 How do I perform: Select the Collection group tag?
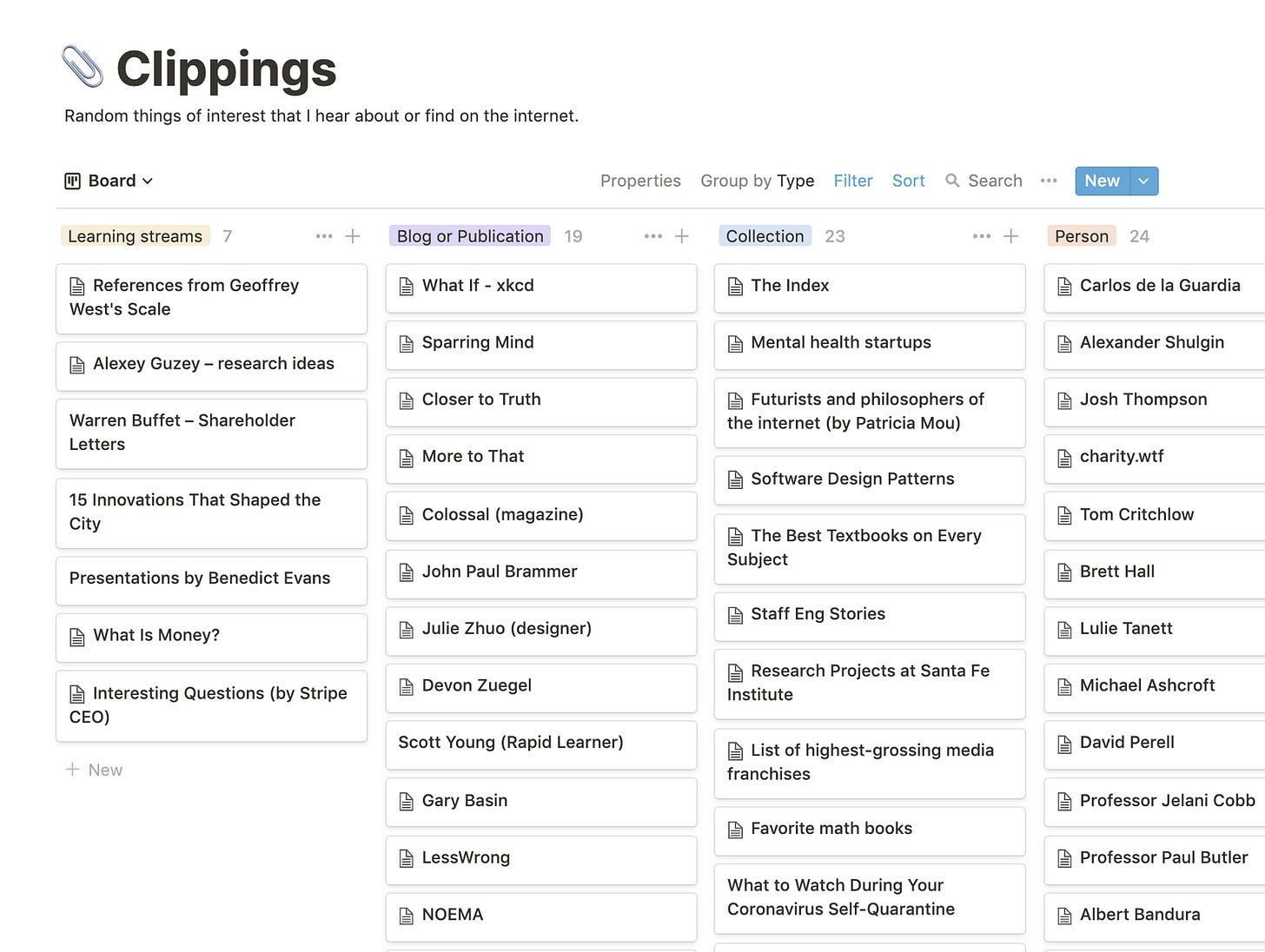(765, 236)
